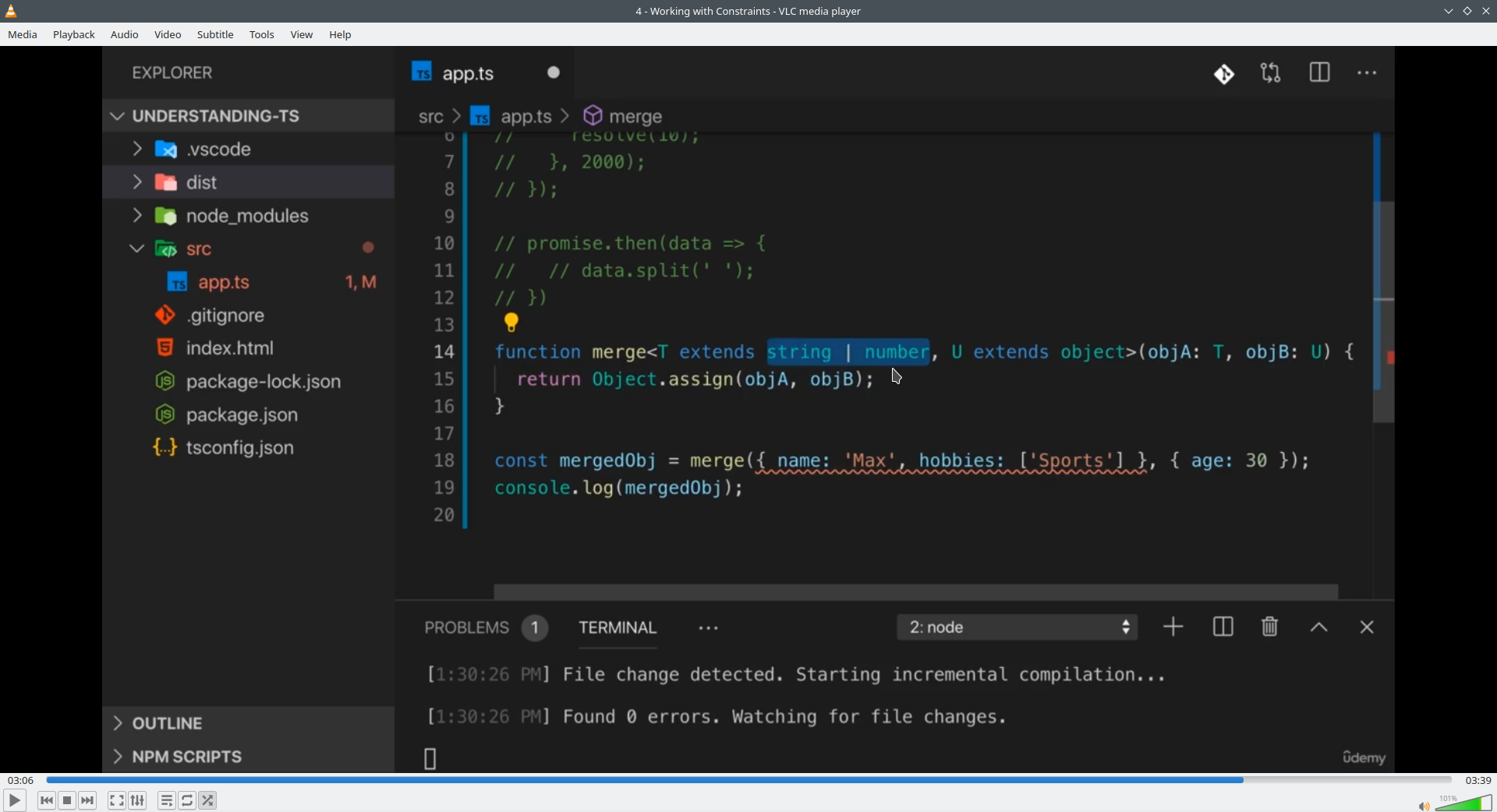Click the split editor icon
The width and height of the screenshot is (1497, 812).
coord(1319,73)
